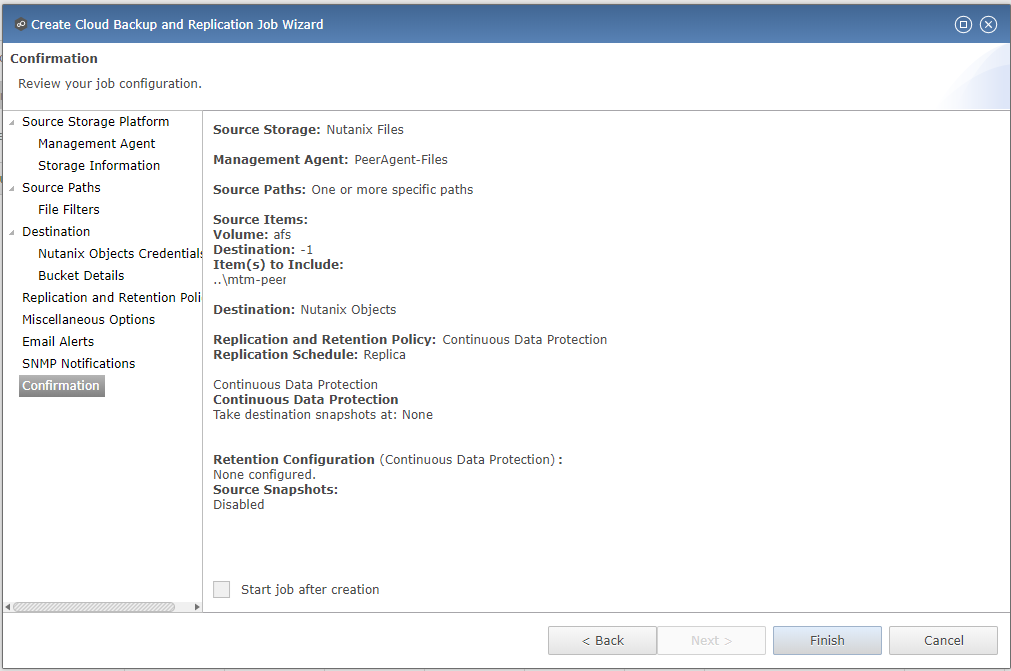
Task: Collapse the Source Paths tree node
Action: (12, 188)
